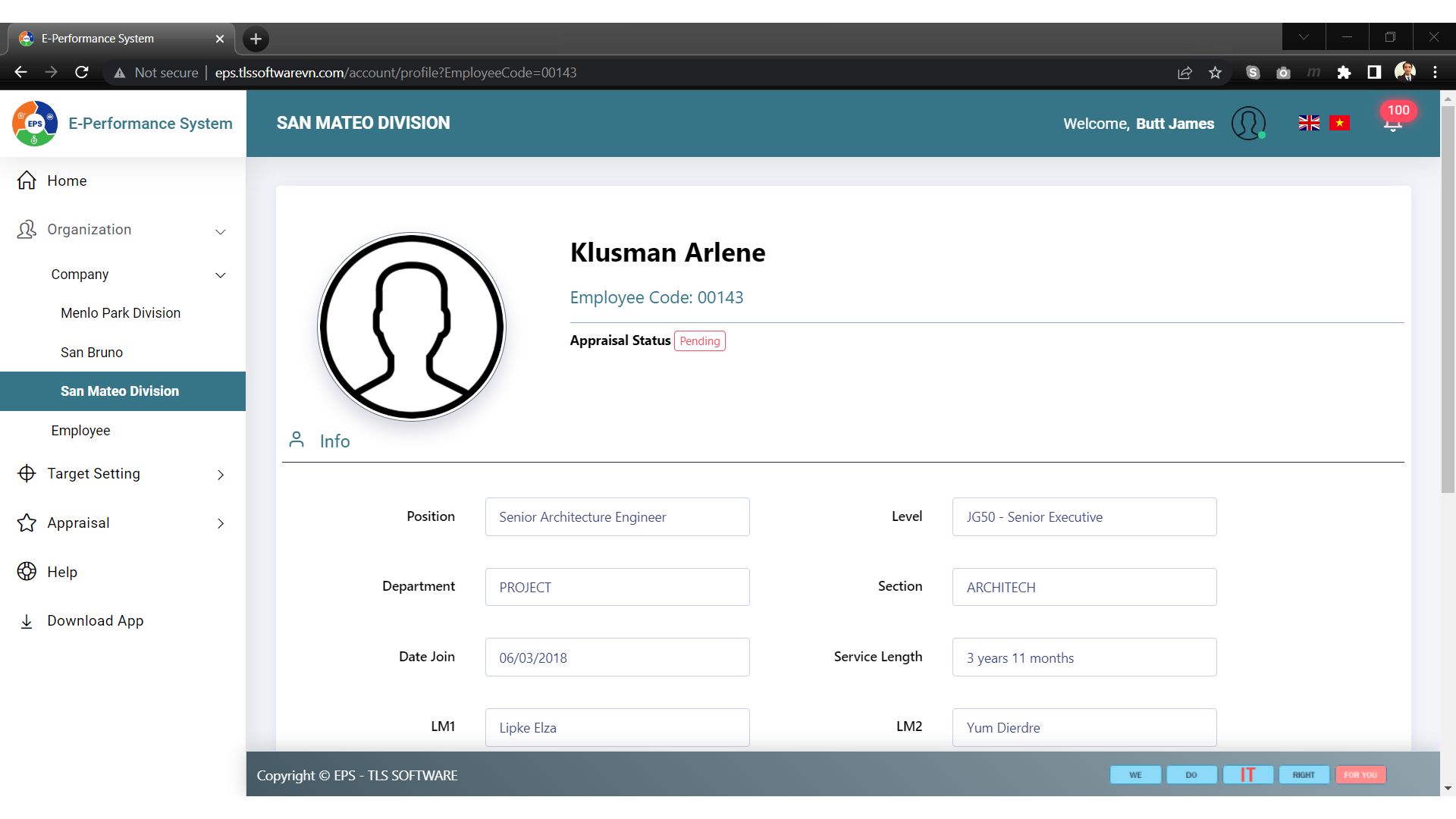Bookmark page with star icon
The height and width of the screenshot is (819, 1456).
[x=1215, y=73]
